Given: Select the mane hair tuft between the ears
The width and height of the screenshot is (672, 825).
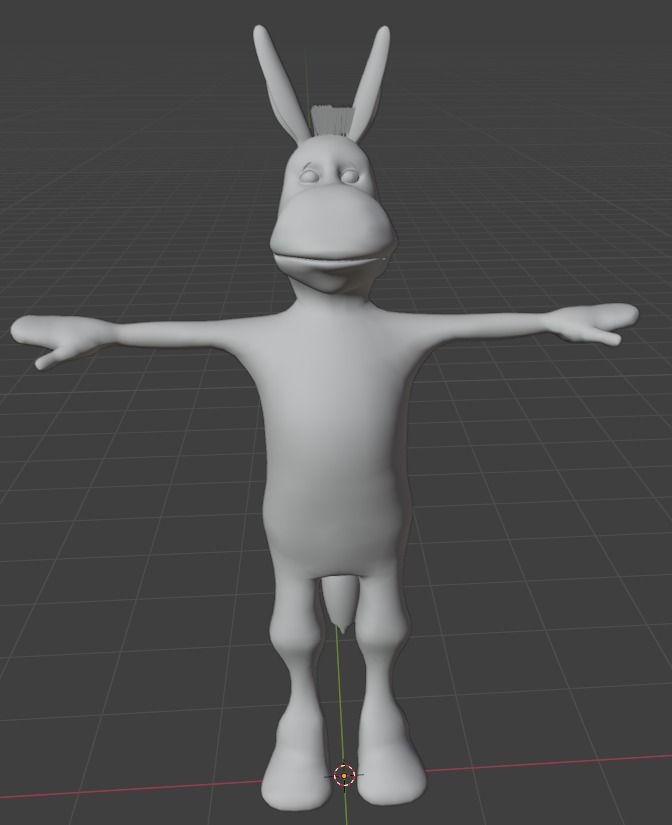Looking at the screenshot, I should [333, 120].
